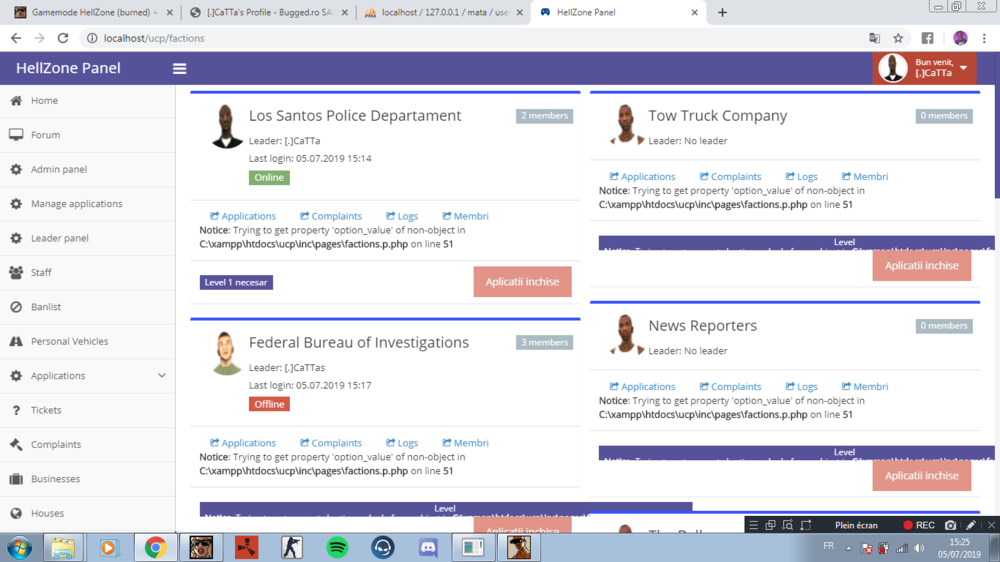Click the Federal Bureau of Investigations title
Screen dimensions: 1000x562
(x=358, y=343)
